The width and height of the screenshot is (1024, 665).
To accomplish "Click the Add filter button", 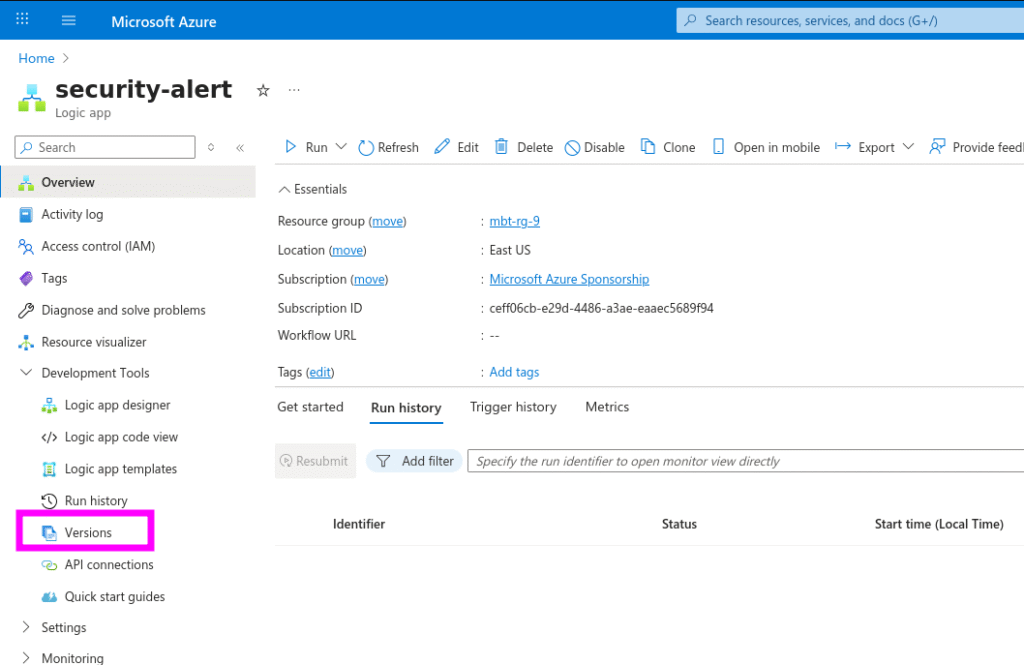I will pos(414,461).
